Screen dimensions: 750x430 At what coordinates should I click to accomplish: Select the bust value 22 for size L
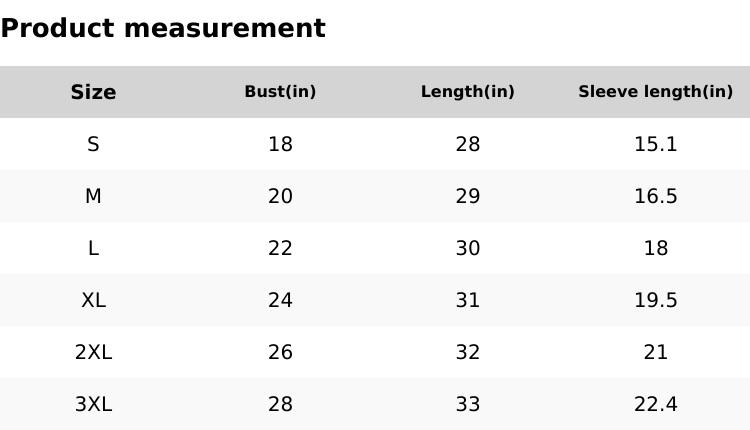tap(280, 248)
